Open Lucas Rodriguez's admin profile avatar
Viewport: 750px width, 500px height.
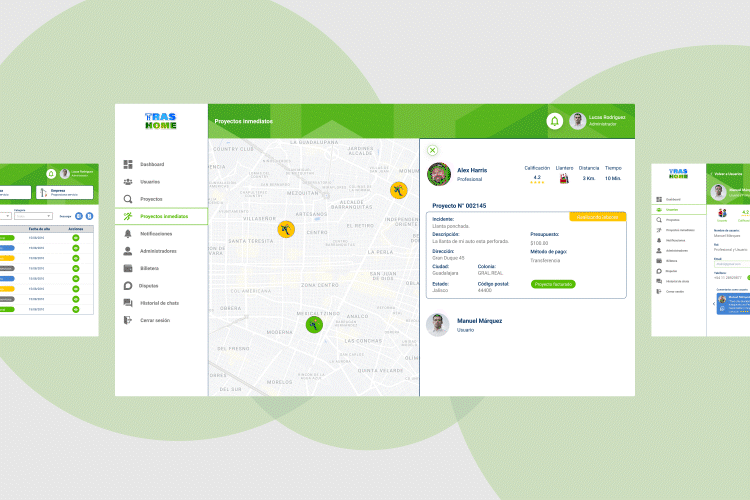tap(577, 121)
